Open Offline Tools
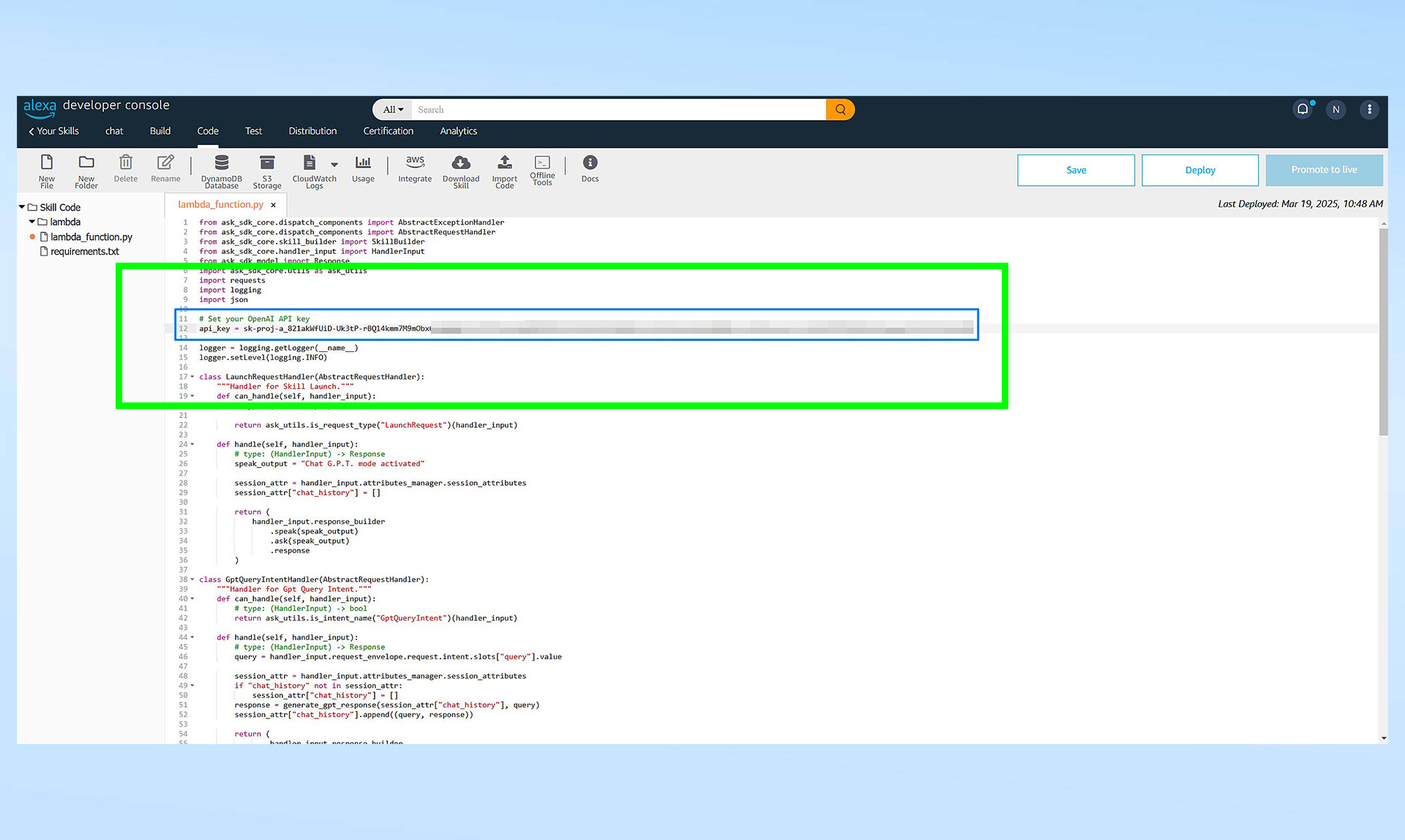The height and width of the screenshot is (840, 1405). click(x=542, y=170)
